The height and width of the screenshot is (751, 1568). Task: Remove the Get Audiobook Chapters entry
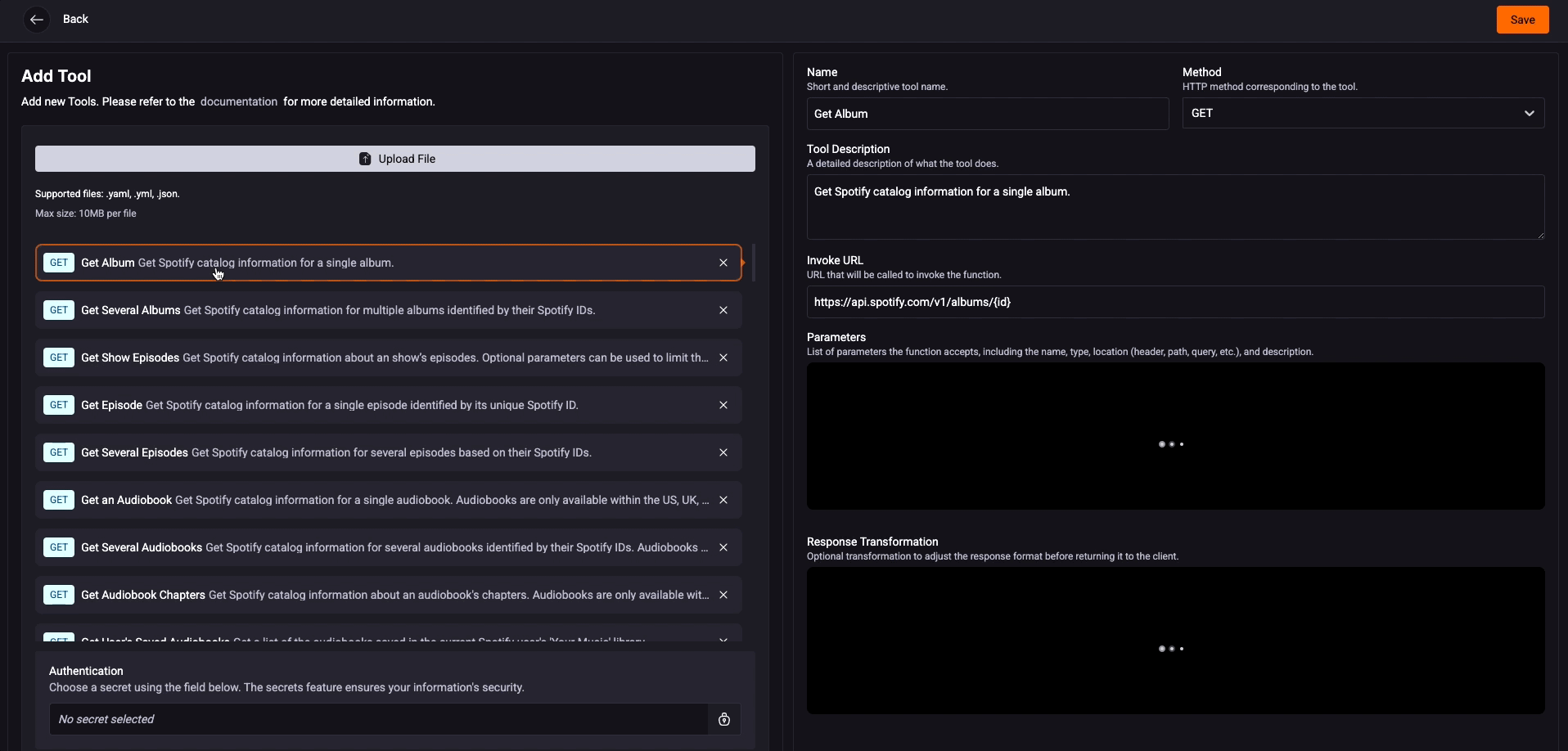tap(723, 595)
